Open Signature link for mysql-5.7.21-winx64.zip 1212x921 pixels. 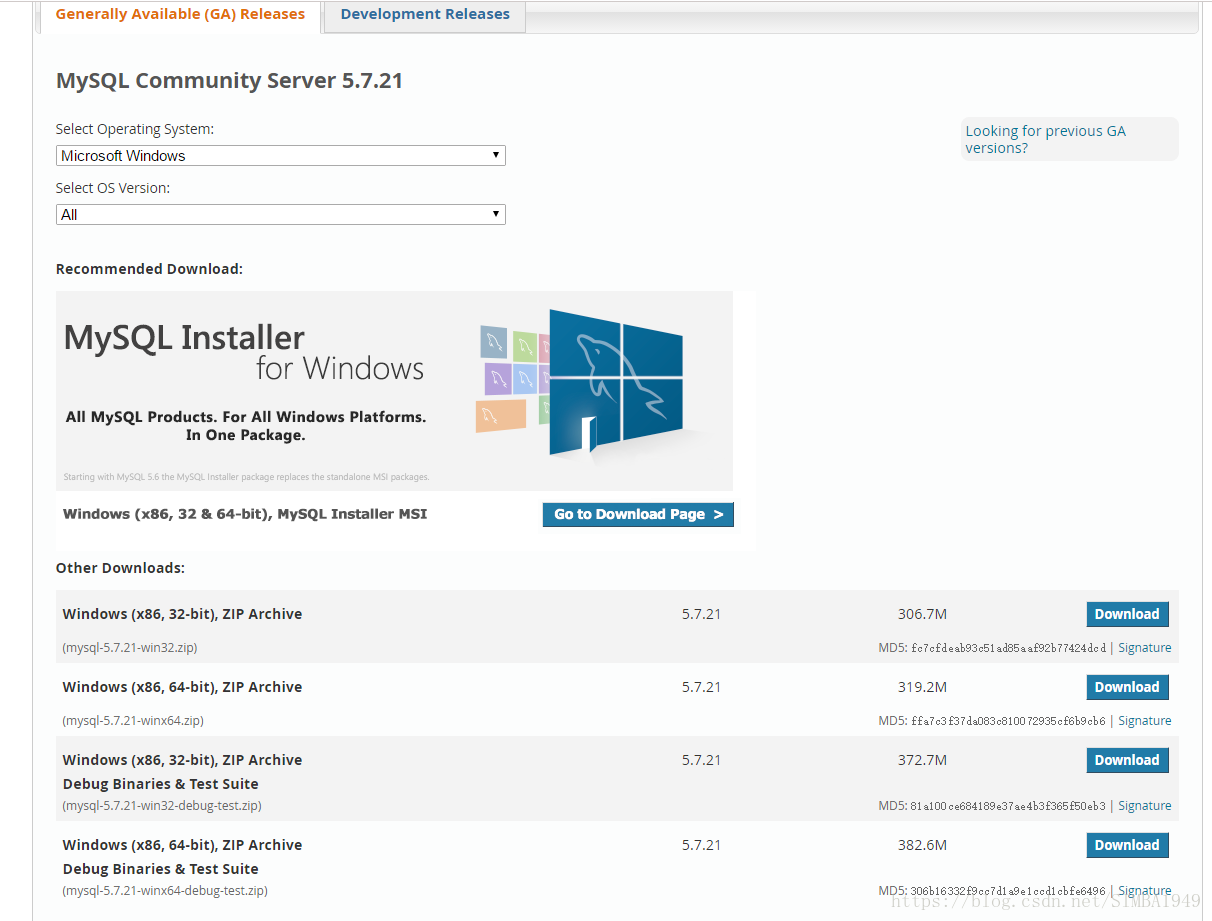(1144, 721)
